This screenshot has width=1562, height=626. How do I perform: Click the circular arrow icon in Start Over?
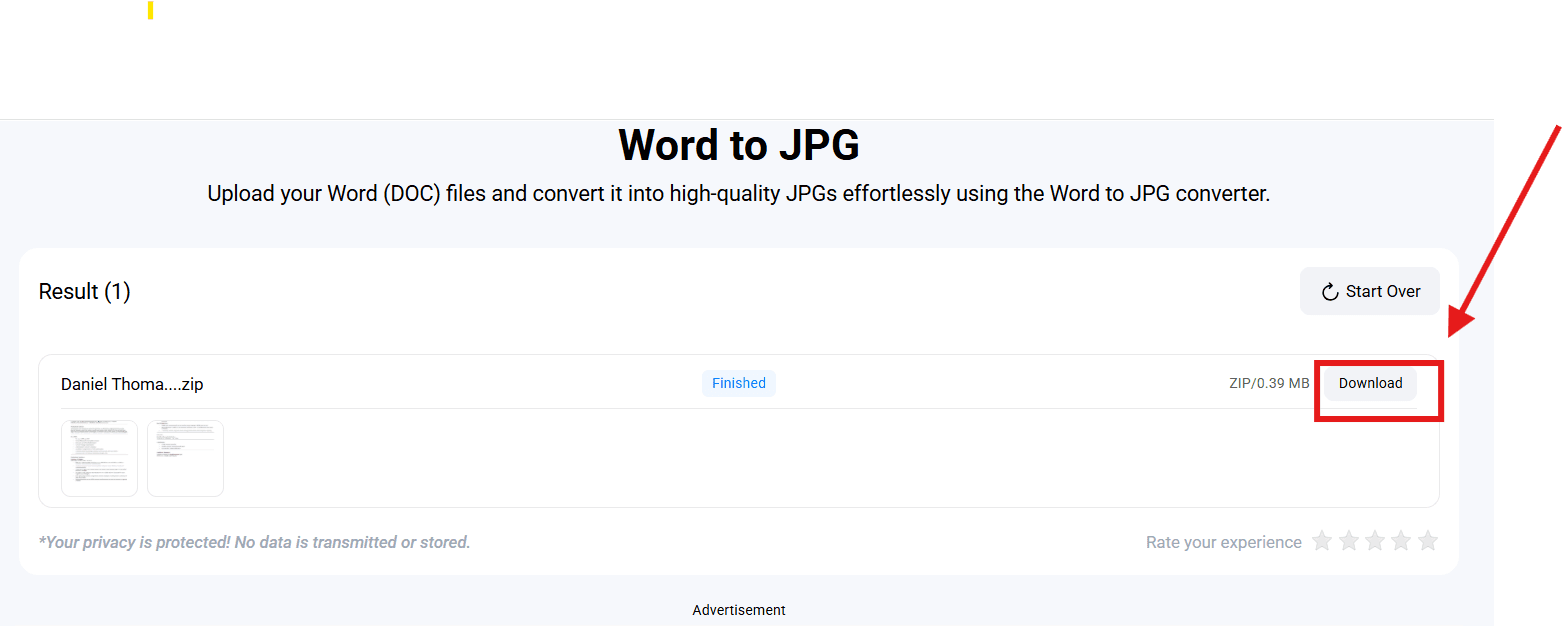1330,292
